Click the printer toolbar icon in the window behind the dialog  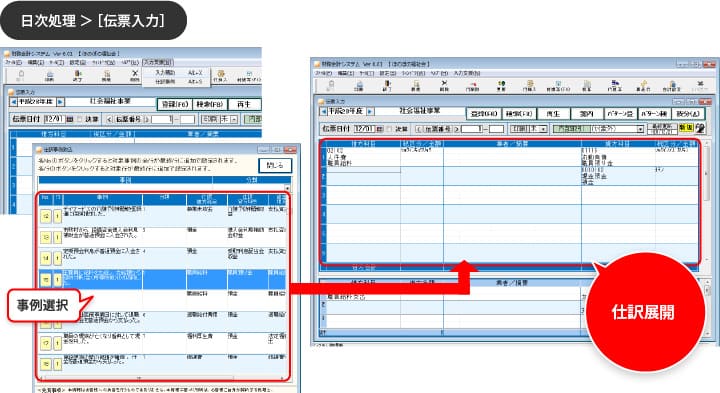point(50,76)
